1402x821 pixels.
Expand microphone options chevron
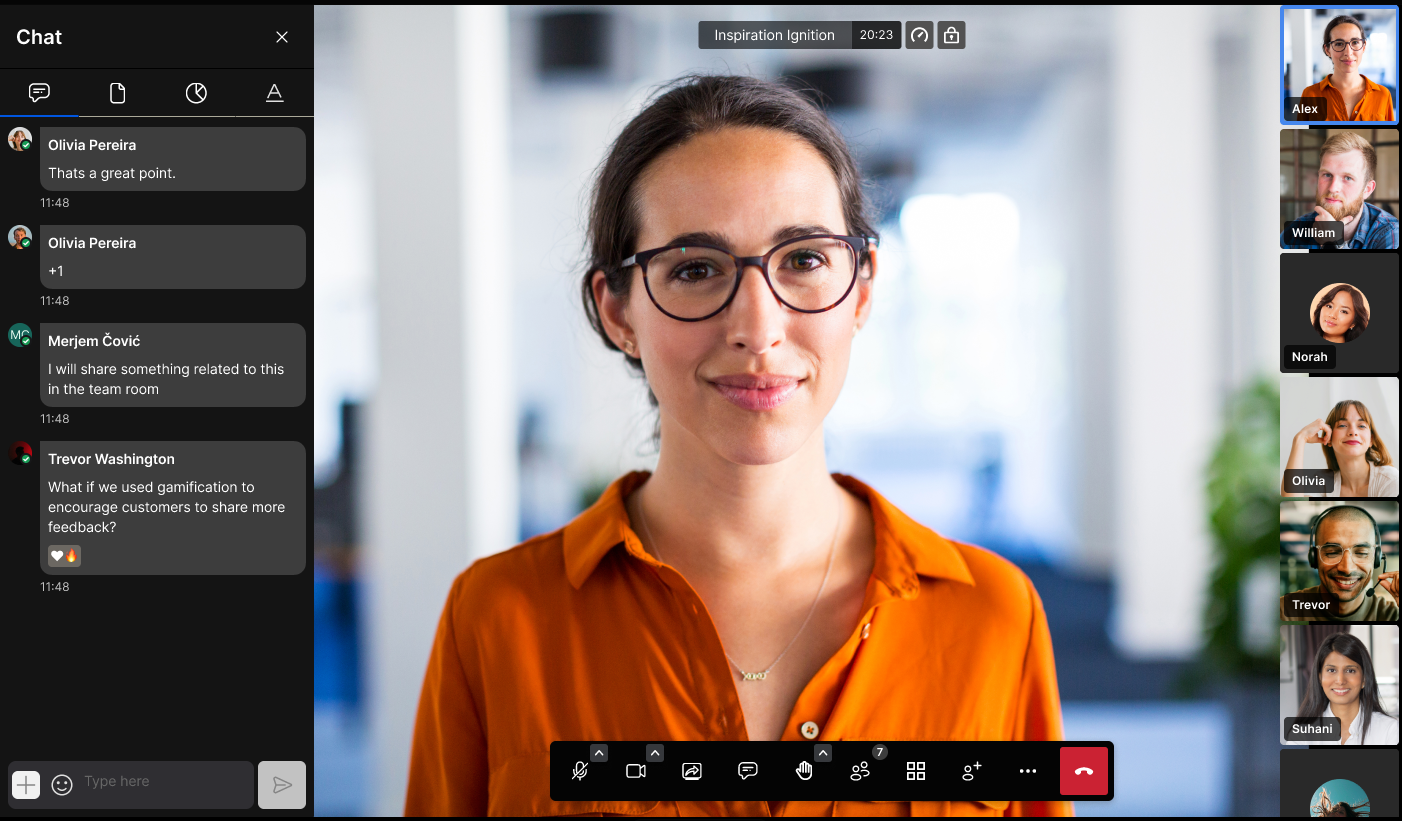(599, 753)
